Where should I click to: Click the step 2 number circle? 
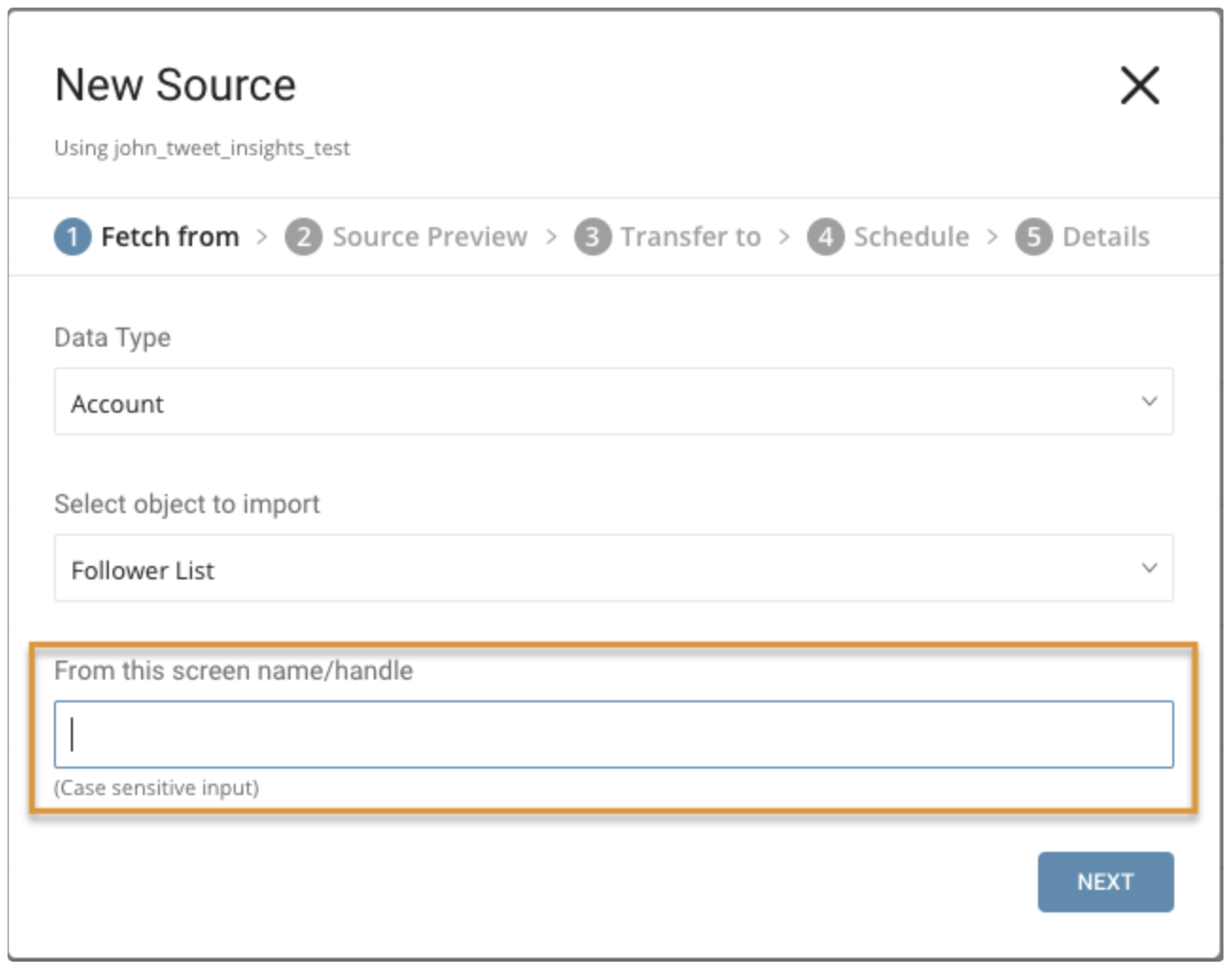304,237
